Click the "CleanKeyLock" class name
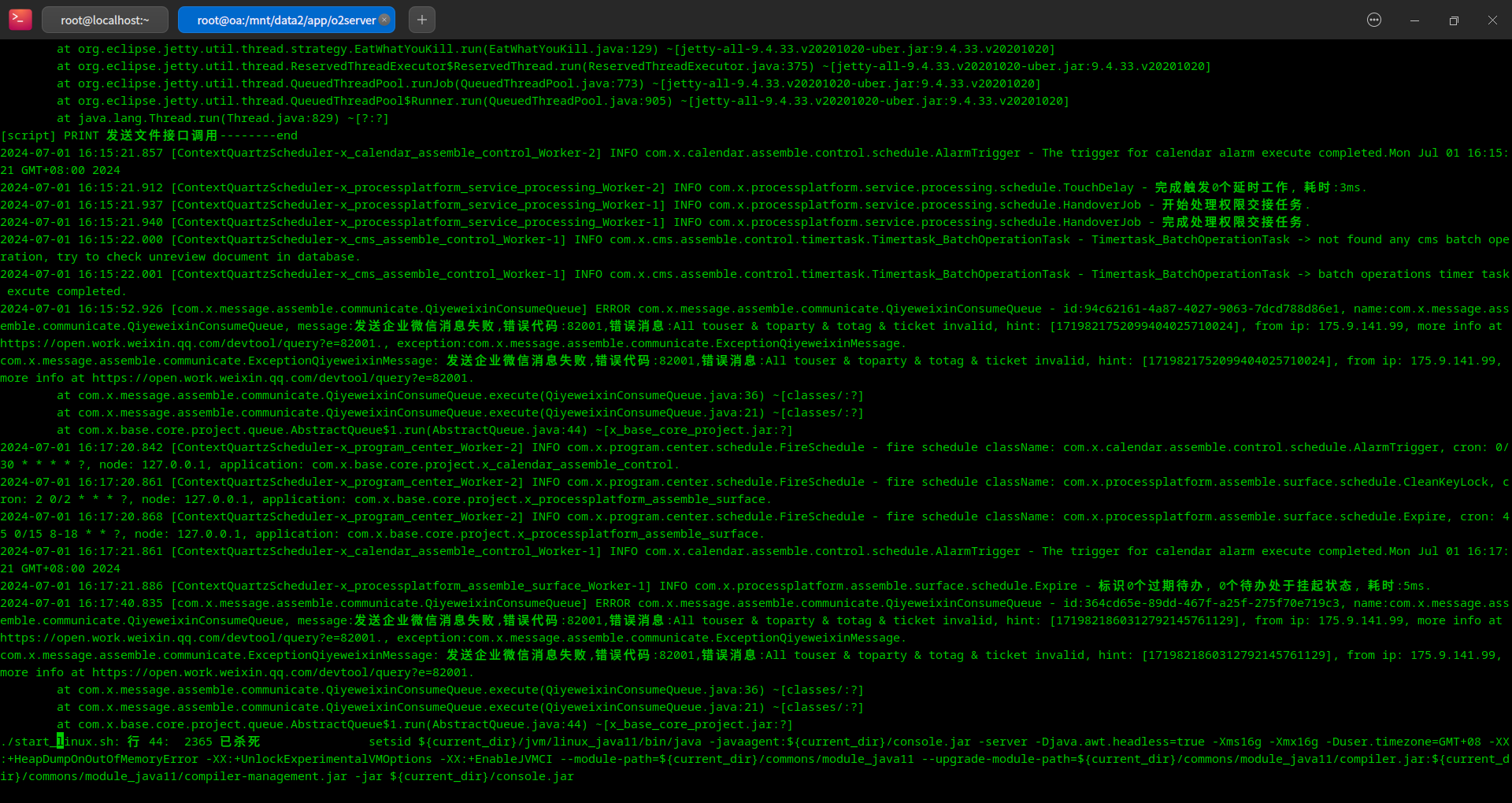 click(1446, 482)
